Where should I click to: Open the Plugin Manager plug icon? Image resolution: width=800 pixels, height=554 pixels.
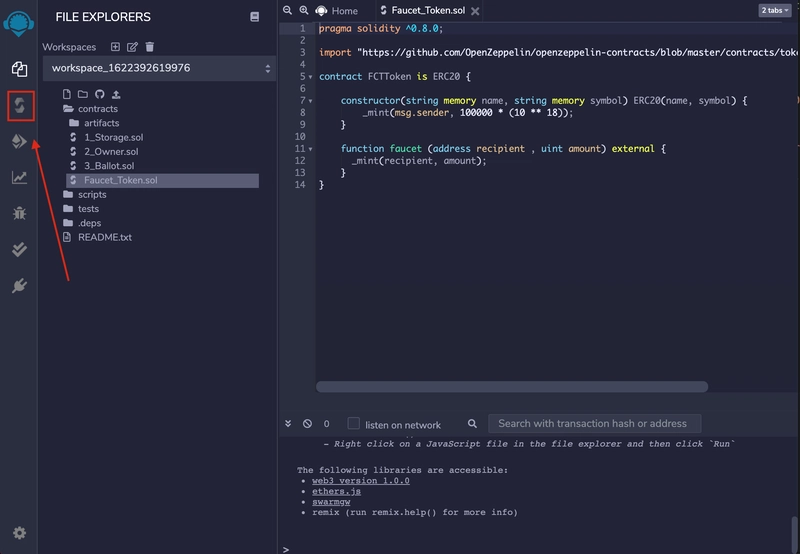(x=19, y=286)
